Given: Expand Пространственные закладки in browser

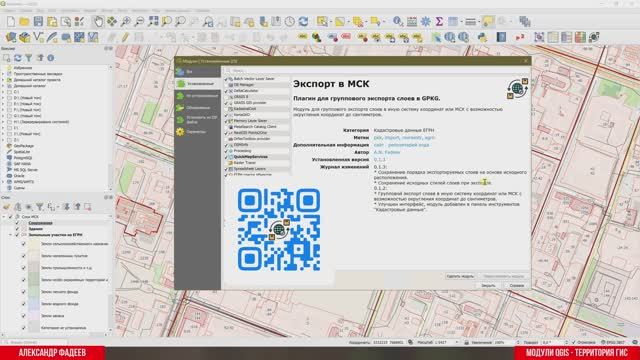Looking at the screenshot, I should (3, 74).
